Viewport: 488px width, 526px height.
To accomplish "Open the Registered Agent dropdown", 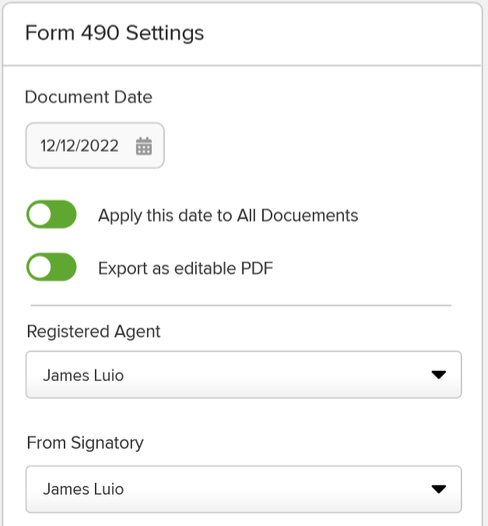I will point(244,375).
